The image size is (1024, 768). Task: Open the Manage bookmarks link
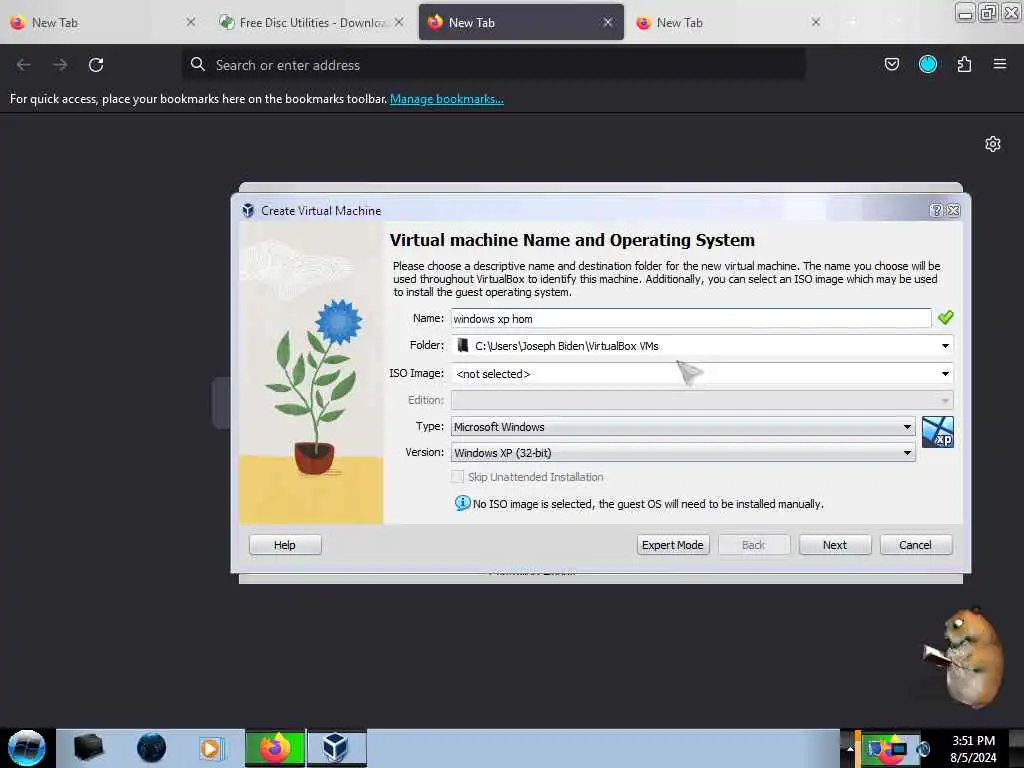coord(447,99)
